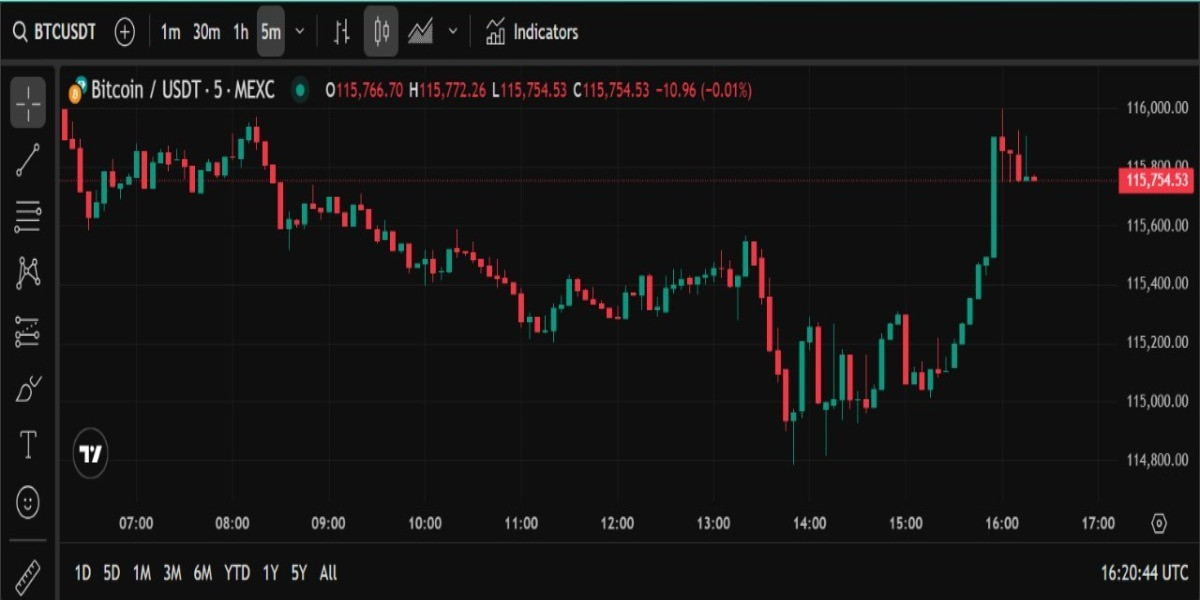The image size is (1200, 600).
Task: Click the 16:20:44 UTC timezone button
Action: click(1142, 573)
